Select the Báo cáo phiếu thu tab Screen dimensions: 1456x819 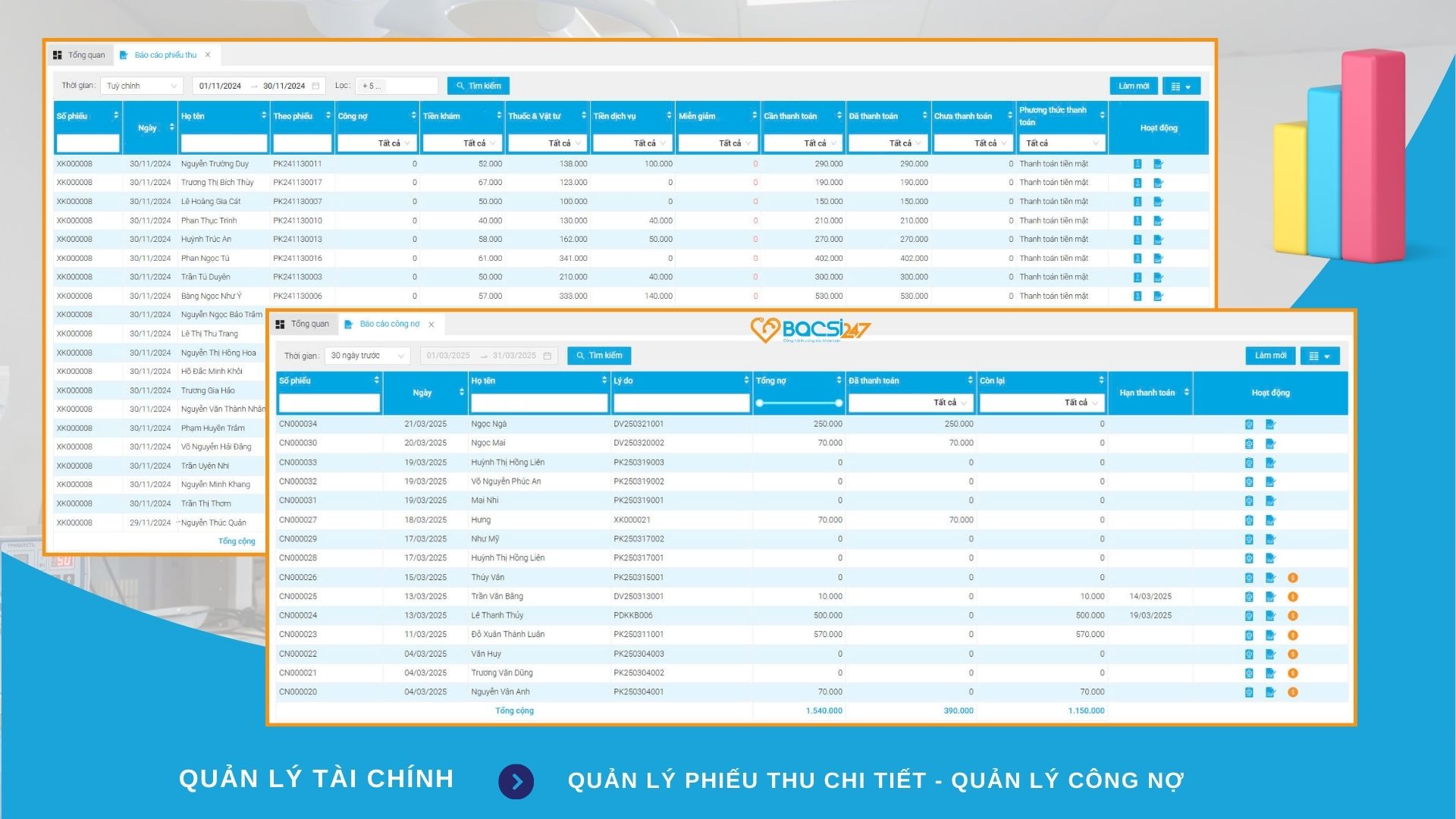(x=159, y=55)
